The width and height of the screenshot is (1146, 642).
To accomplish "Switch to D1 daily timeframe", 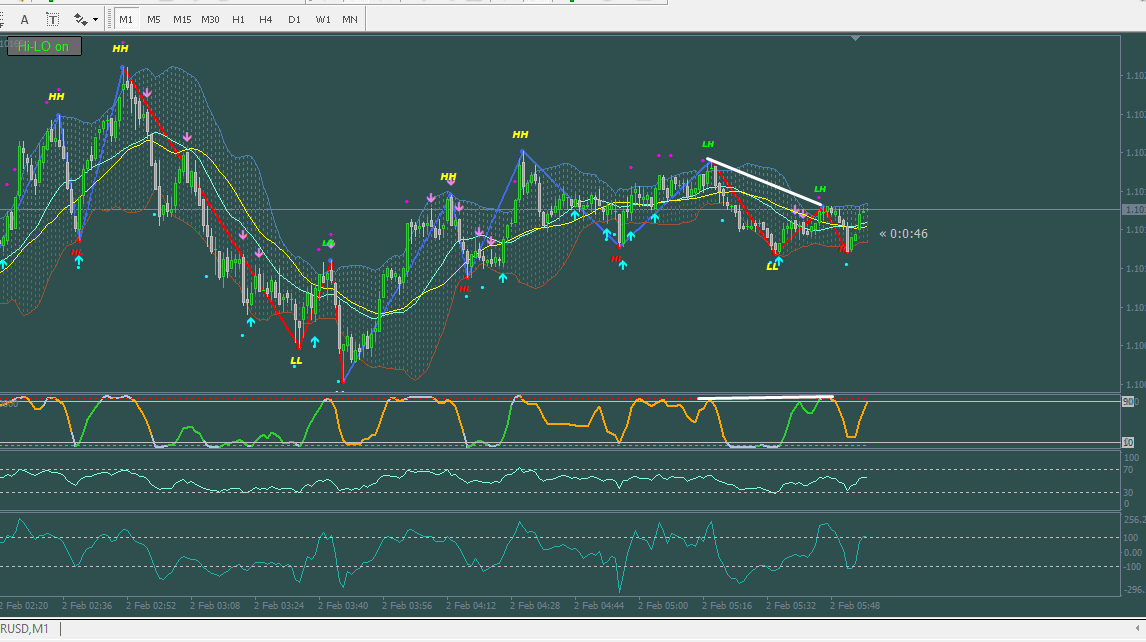I will 294,19.
